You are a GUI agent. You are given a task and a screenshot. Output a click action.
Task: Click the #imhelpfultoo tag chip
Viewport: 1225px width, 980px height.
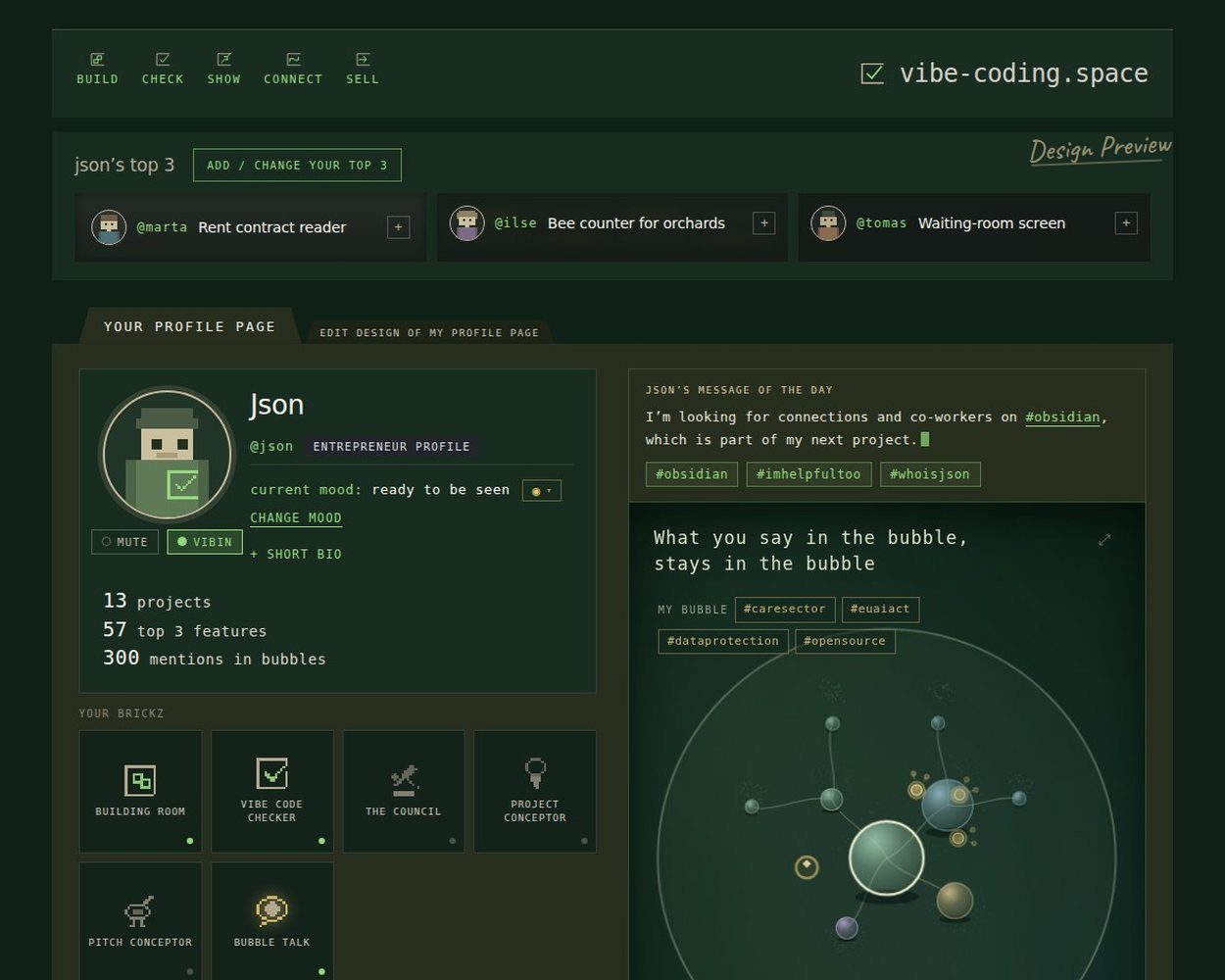click(808, 474)
